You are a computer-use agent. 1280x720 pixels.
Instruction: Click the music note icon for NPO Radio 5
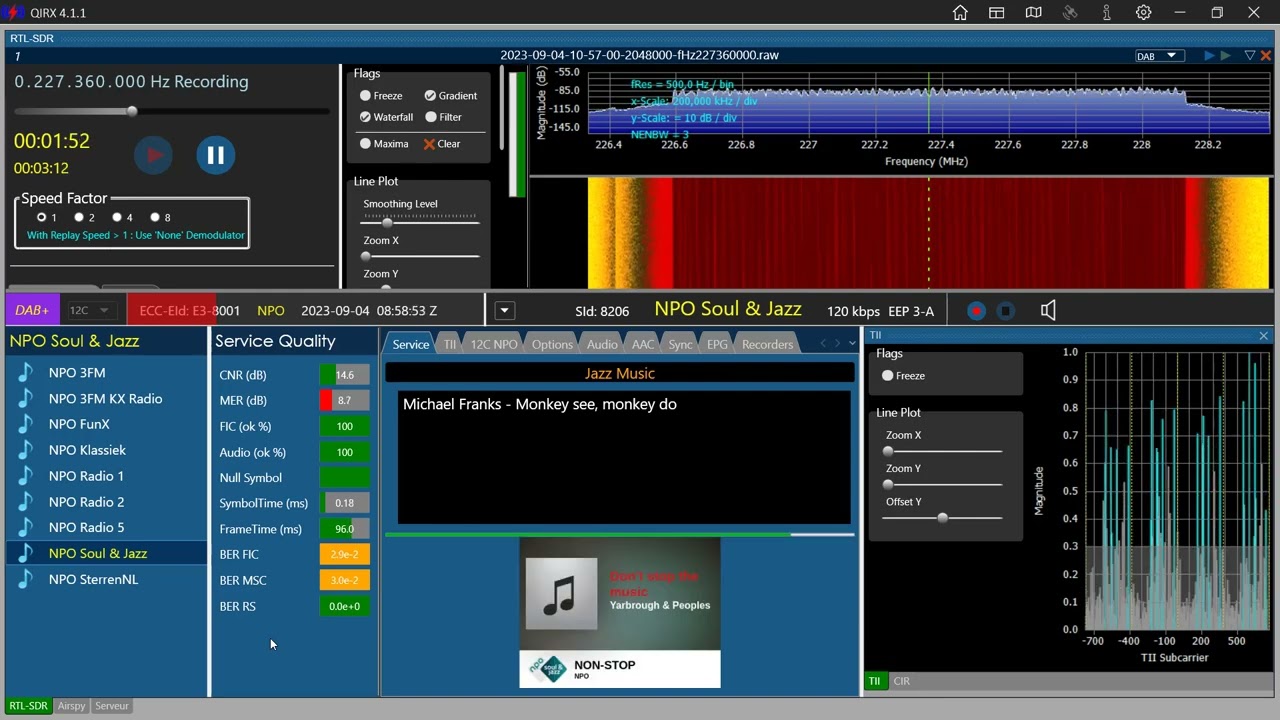click(x=27, y=527)
